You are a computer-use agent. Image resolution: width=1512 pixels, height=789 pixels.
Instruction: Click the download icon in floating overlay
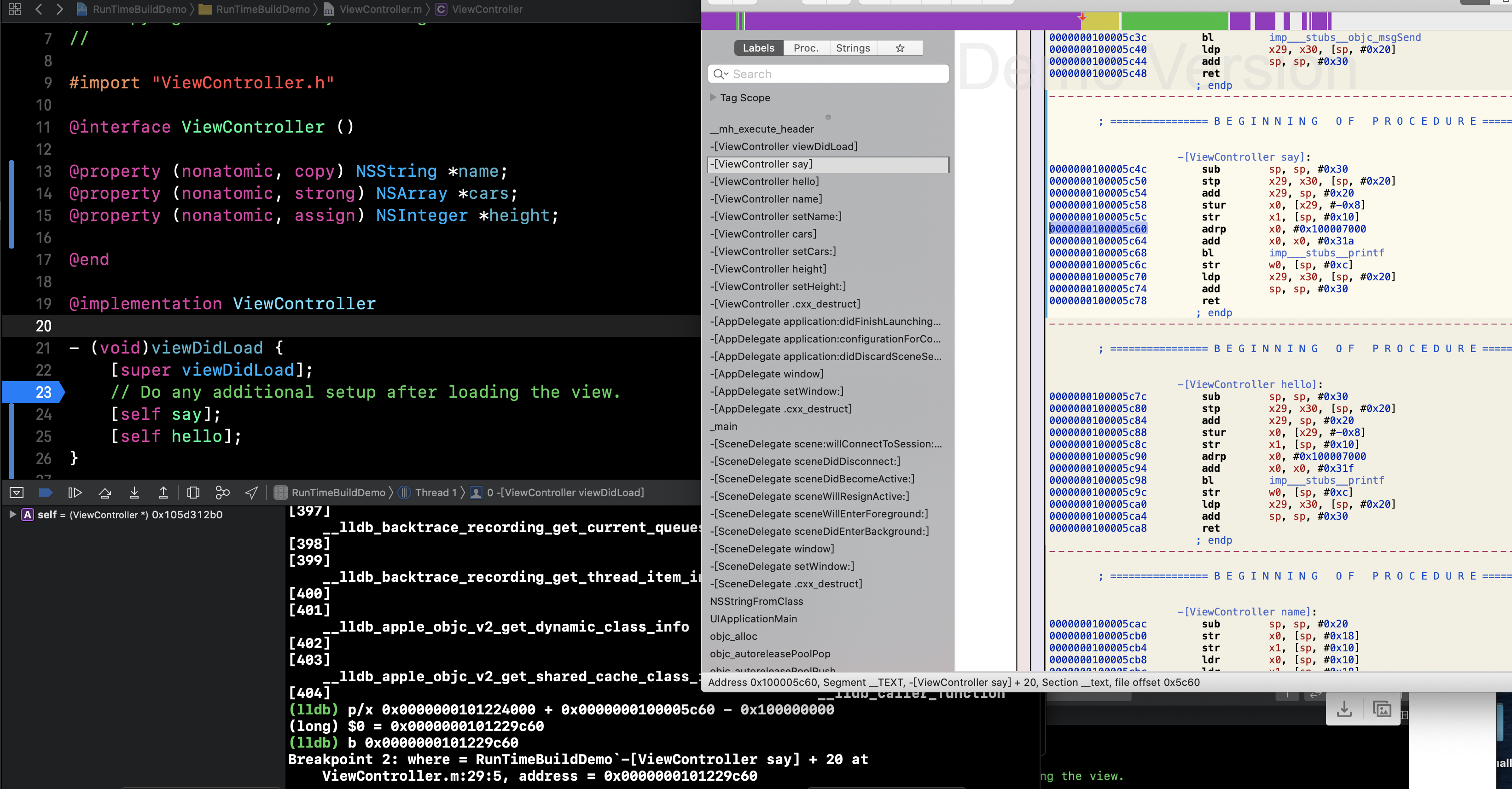point(1343,710)
